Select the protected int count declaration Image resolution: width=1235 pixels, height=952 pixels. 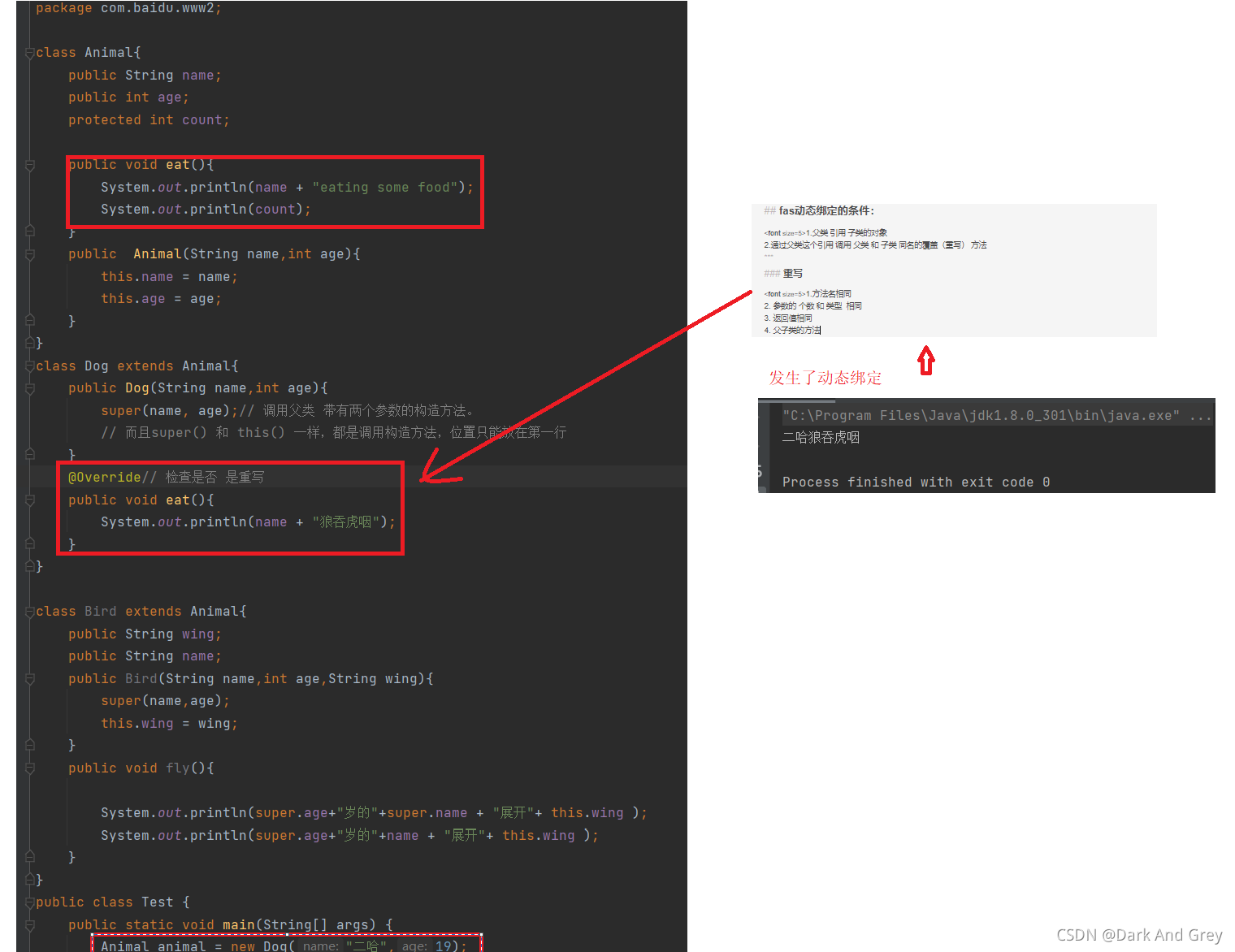click(149, 120)
